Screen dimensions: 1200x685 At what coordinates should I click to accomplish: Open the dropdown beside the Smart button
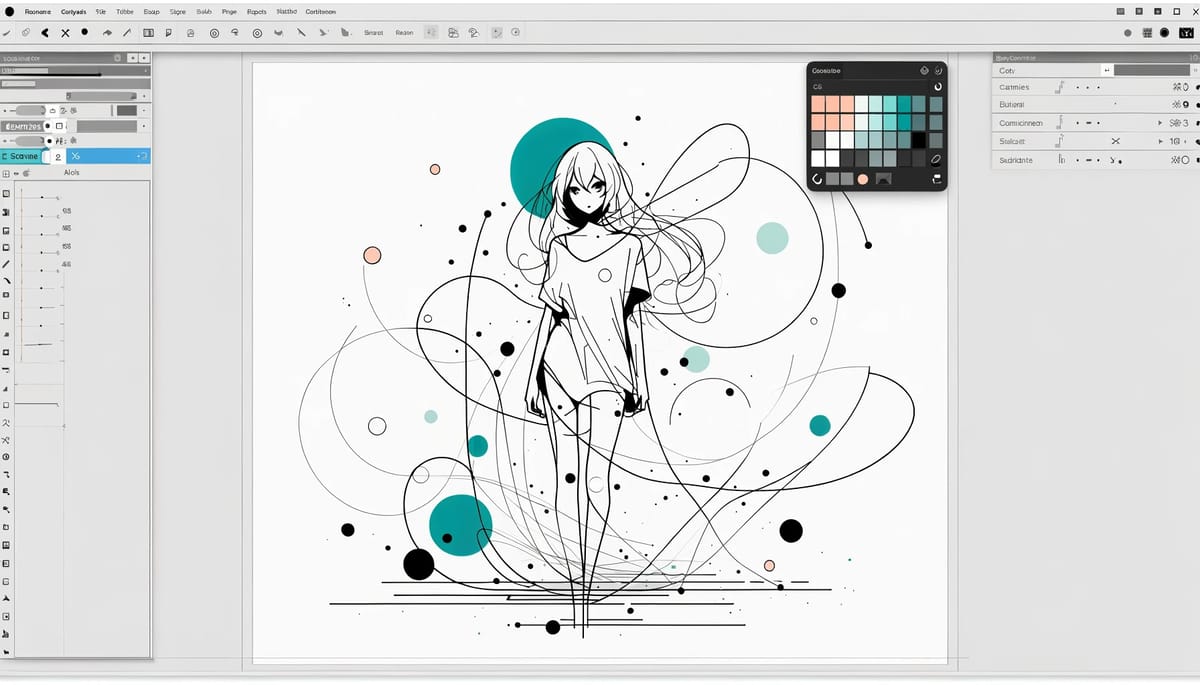point(430,32)
